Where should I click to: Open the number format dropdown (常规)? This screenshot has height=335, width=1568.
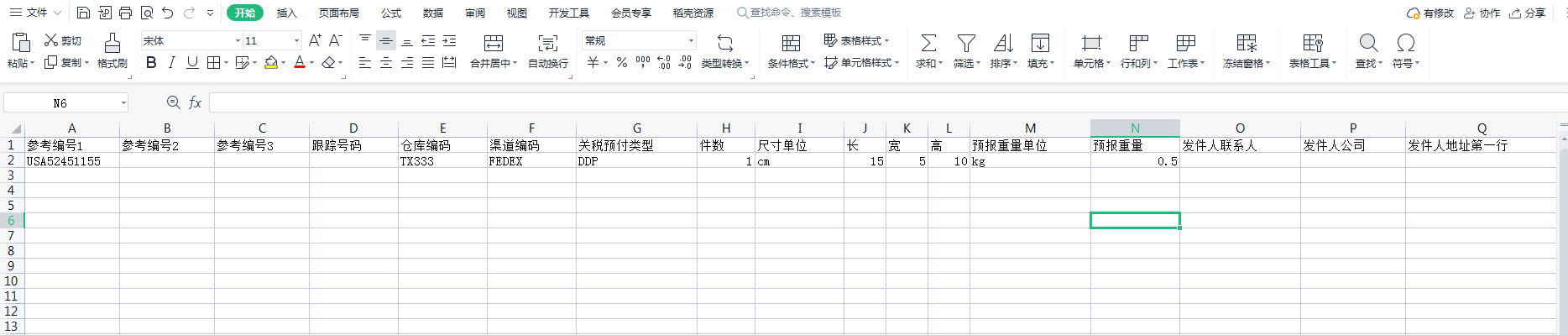tap(692, 40)
